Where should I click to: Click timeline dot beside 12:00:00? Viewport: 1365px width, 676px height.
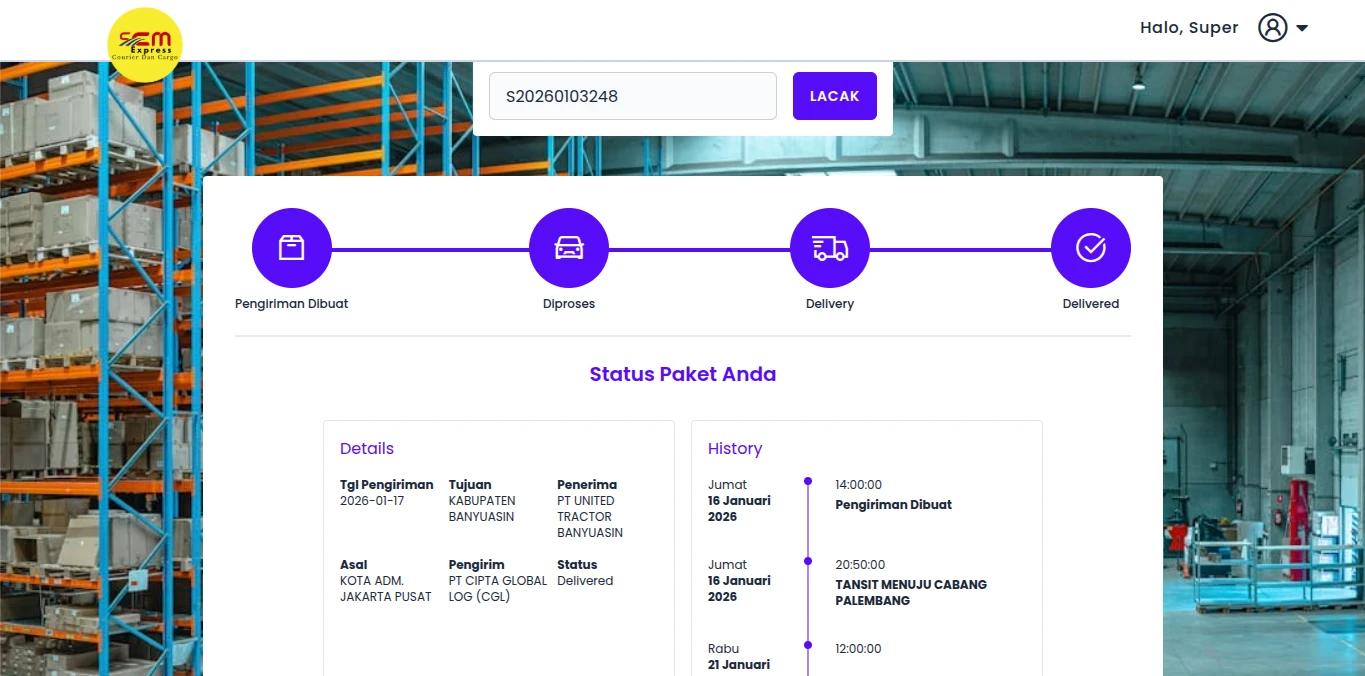(x=808, y=645)
